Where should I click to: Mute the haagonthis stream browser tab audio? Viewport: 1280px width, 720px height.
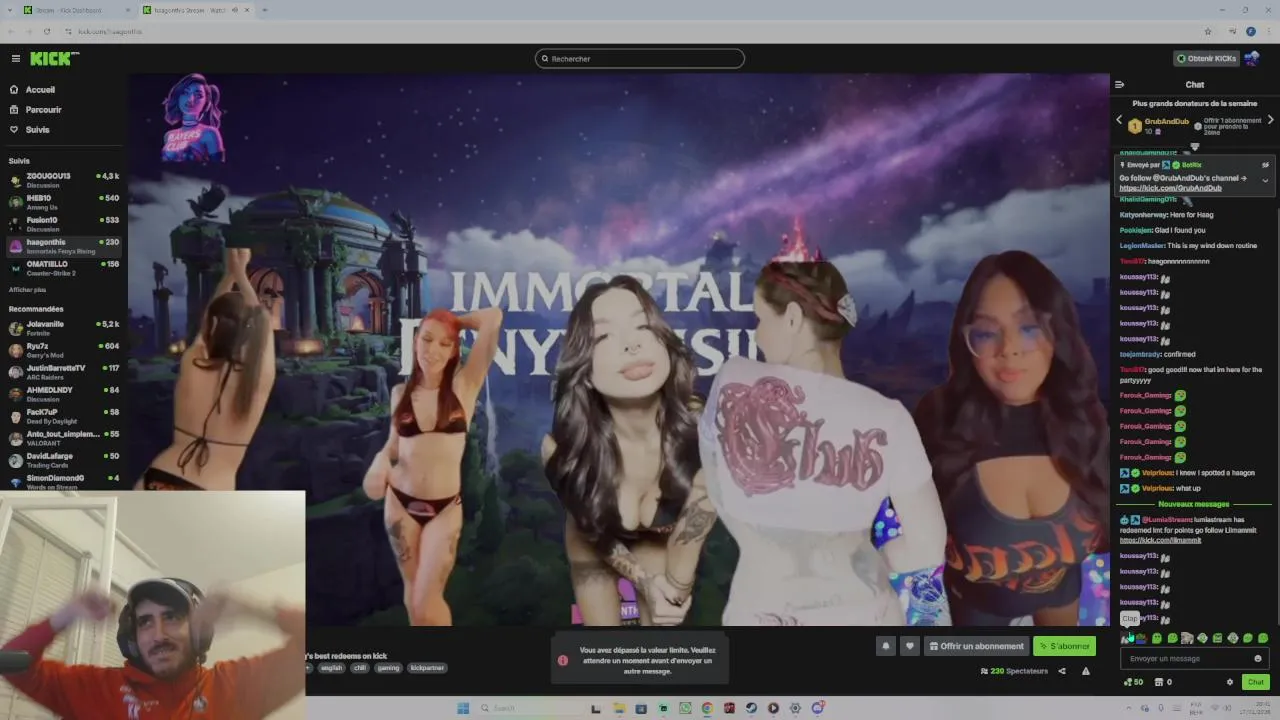pyautogui.click(x=235, y=10)
